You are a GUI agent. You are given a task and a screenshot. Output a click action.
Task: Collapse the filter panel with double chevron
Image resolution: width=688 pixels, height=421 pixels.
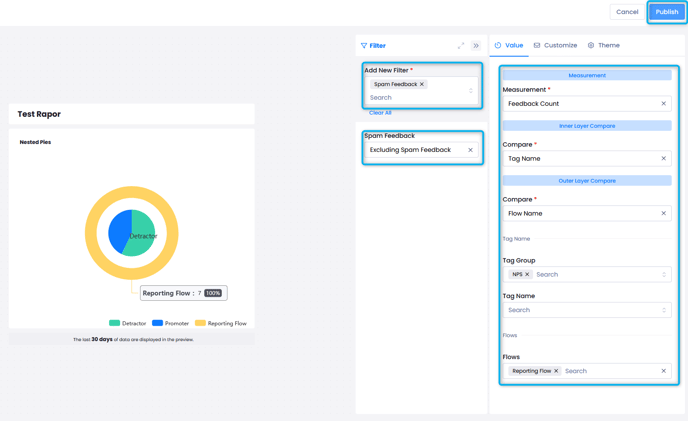(x=476, y=46)
